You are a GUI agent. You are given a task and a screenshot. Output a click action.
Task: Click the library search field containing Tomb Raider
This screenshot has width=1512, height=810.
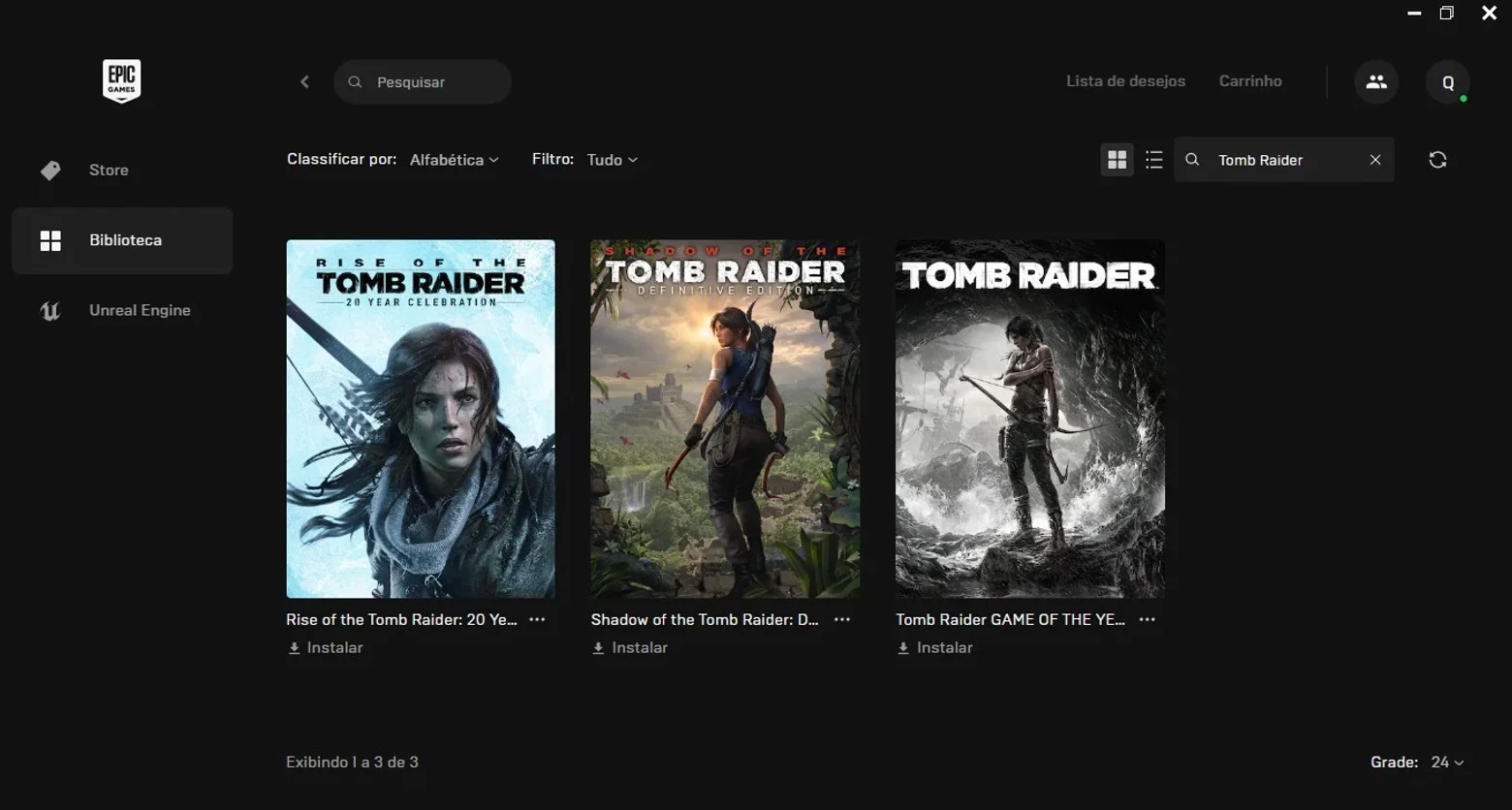click(x=1284, y=160)
